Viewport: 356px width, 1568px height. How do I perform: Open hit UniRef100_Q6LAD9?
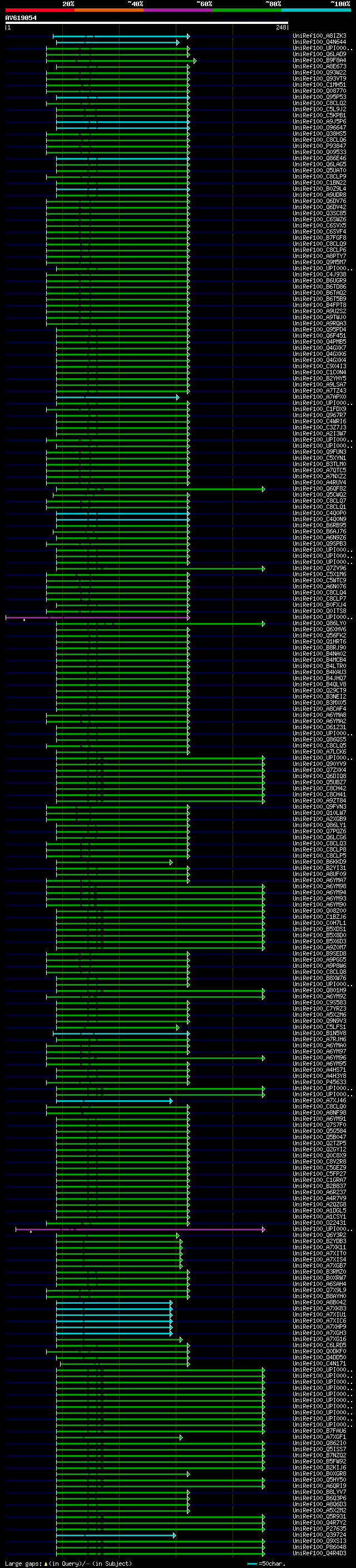coord(319,54)
